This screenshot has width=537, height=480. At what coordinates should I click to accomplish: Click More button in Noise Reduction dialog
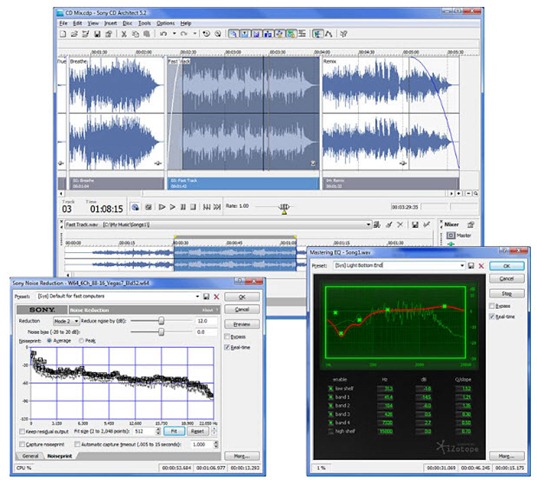coord(242,456)
